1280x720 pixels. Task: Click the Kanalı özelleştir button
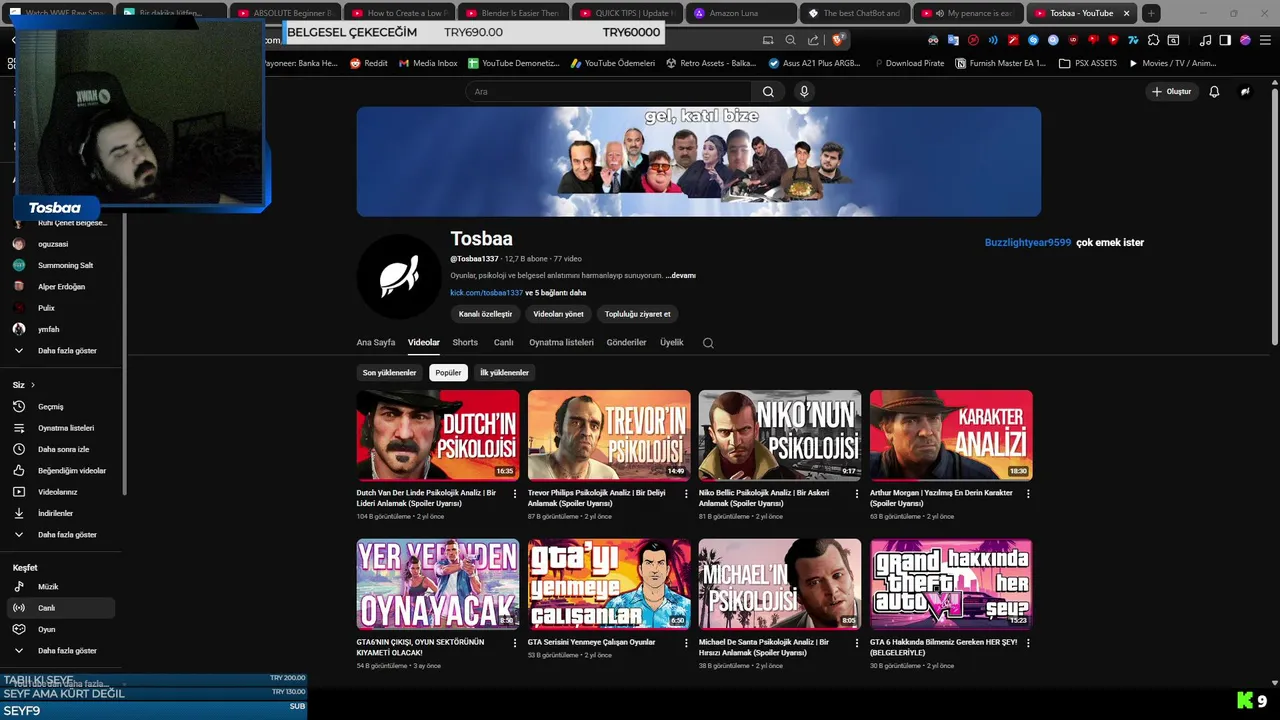[485, 314]
